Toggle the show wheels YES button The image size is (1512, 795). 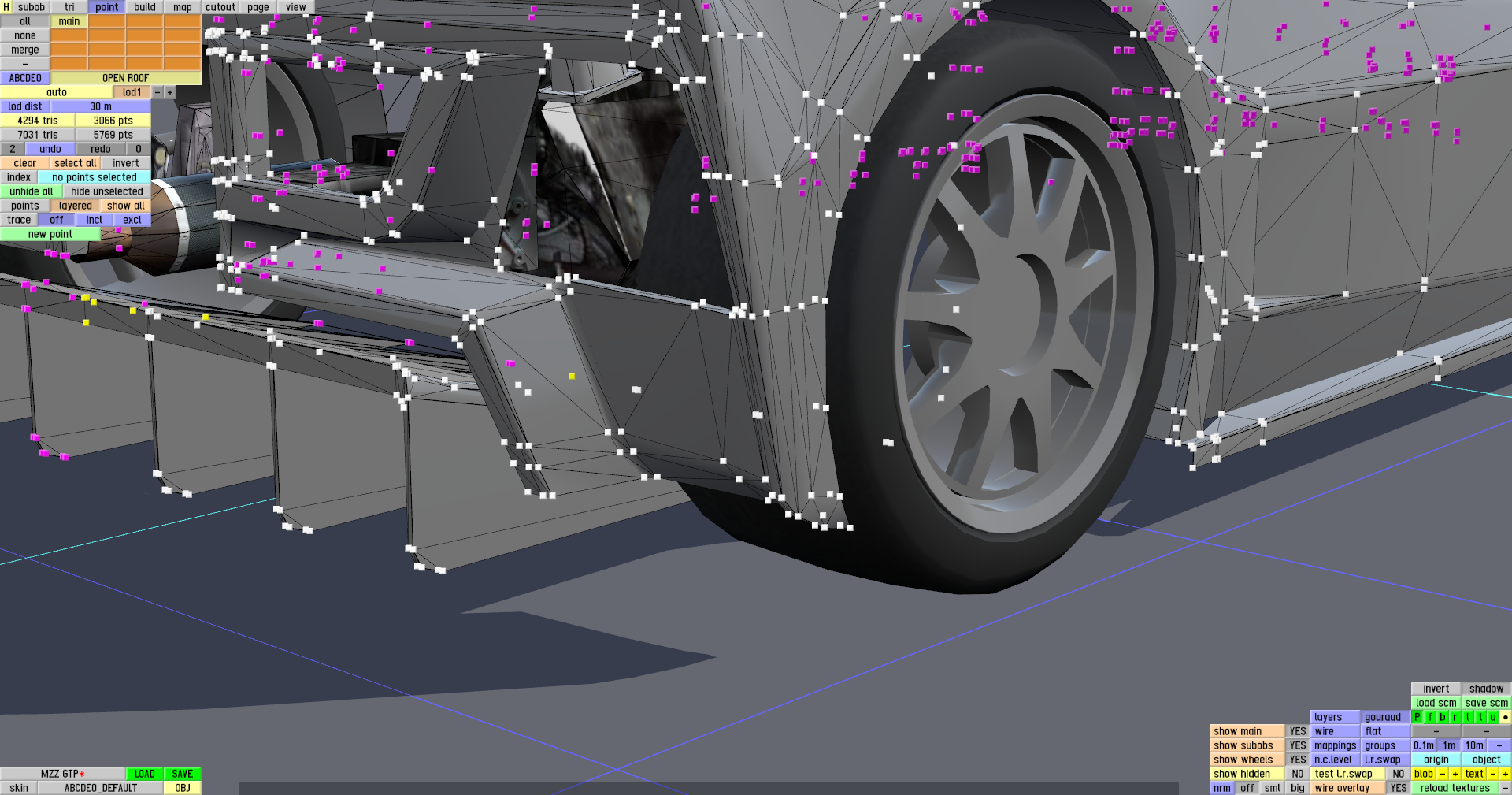[x=1298, y=760]
